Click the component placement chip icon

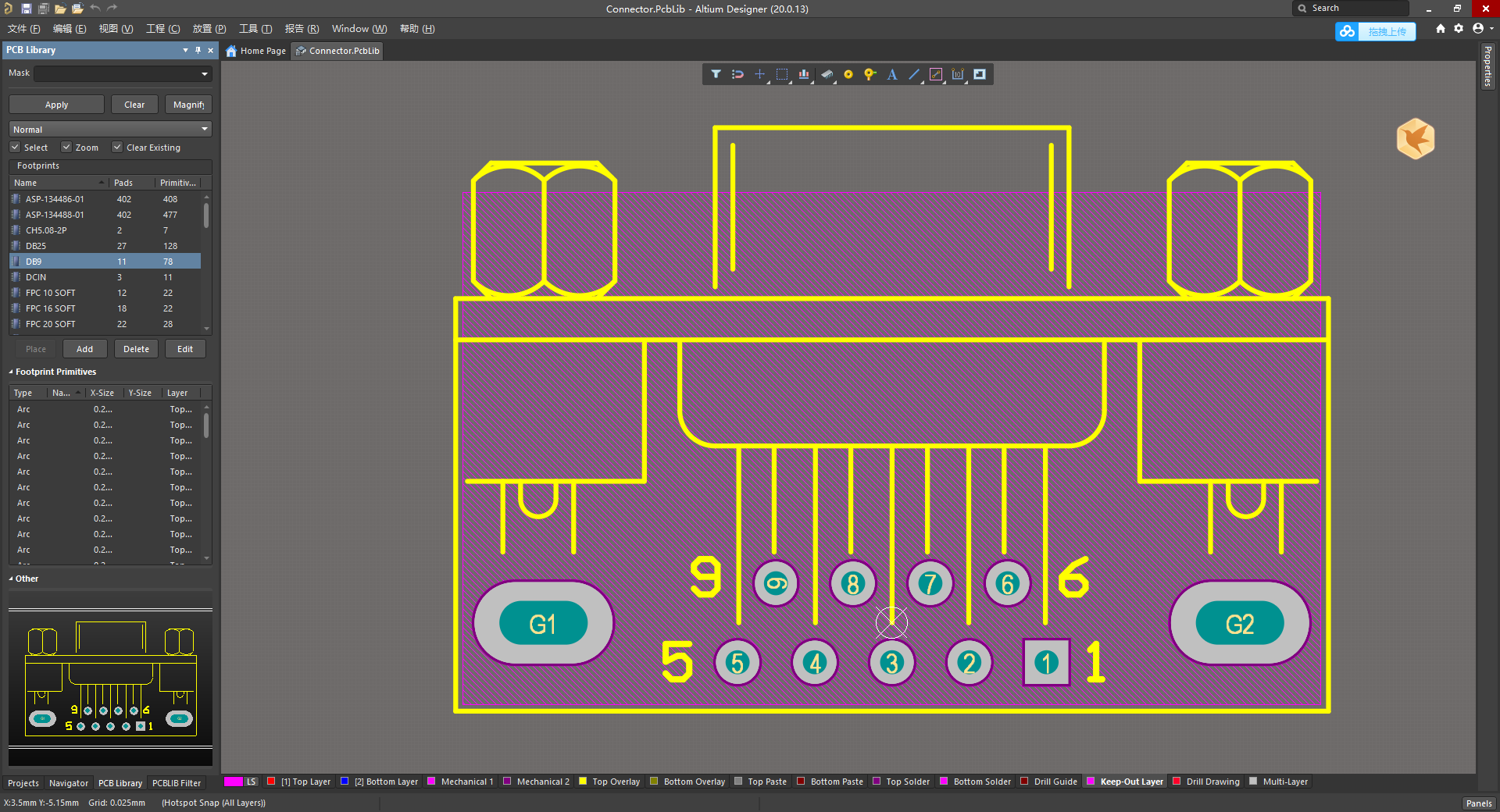point(827,74)
